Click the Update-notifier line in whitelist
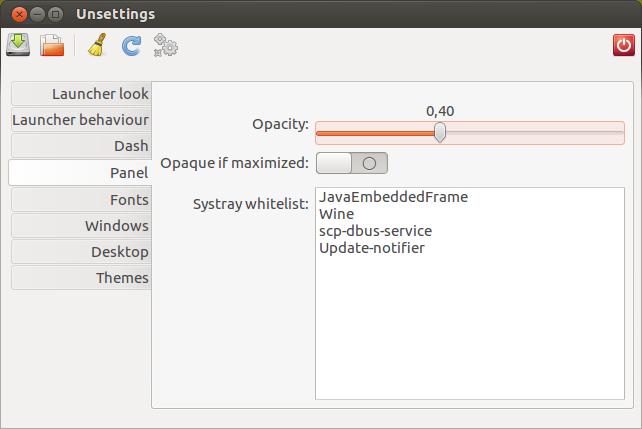 coord(372,248)
